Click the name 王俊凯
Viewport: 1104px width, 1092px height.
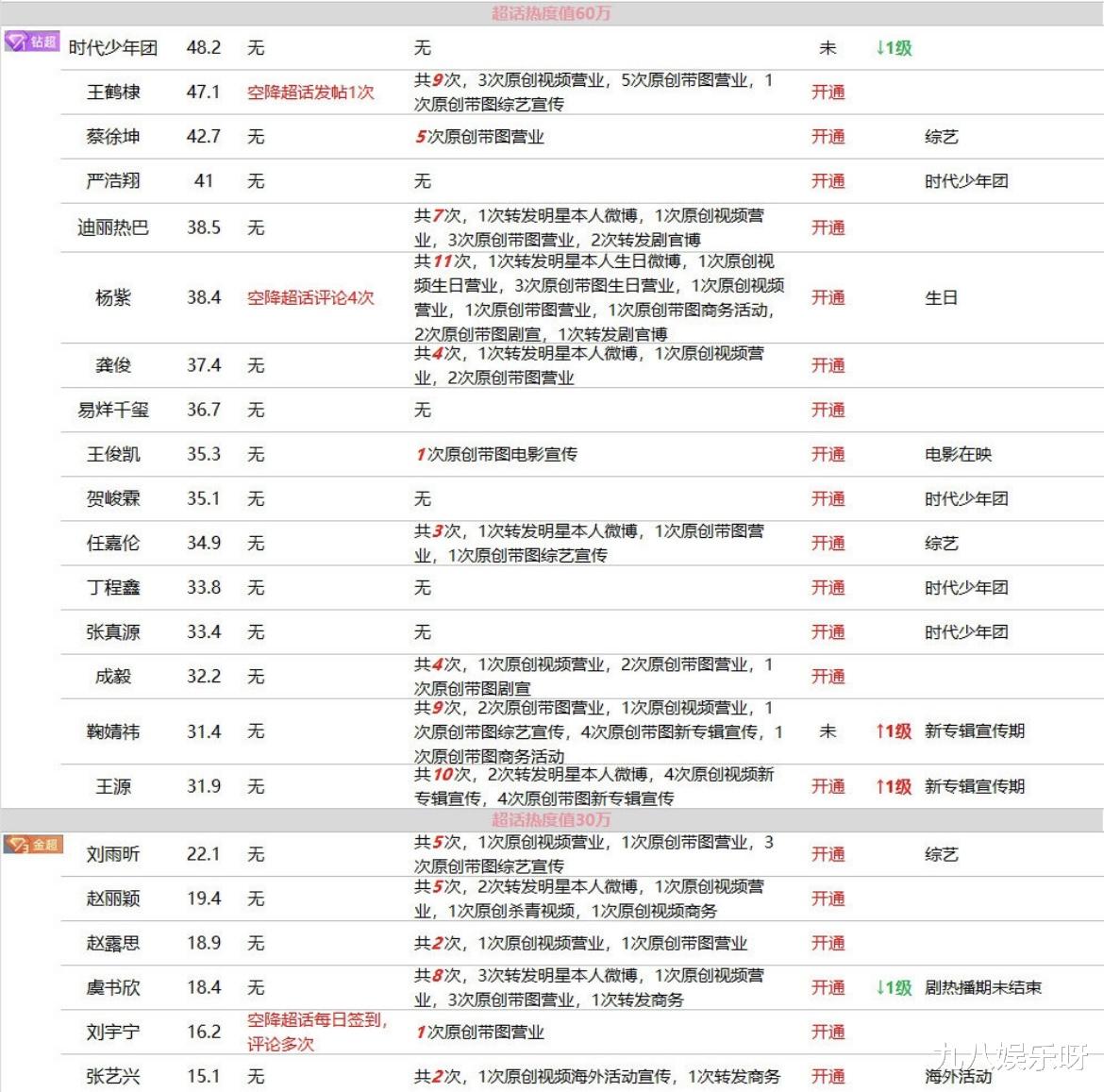[112, 454]
